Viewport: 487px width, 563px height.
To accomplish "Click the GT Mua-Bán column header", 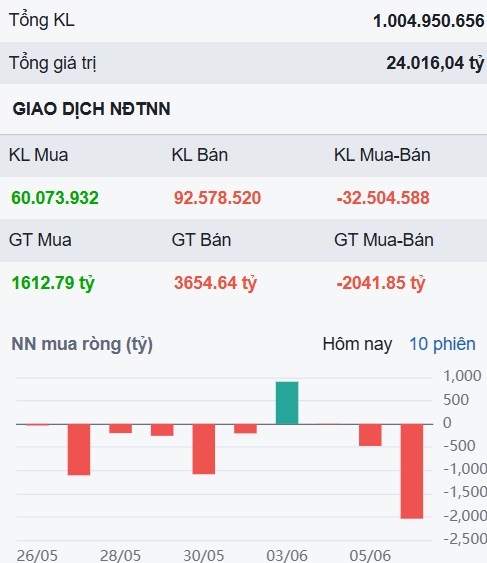I will click(x=384, y=240).
